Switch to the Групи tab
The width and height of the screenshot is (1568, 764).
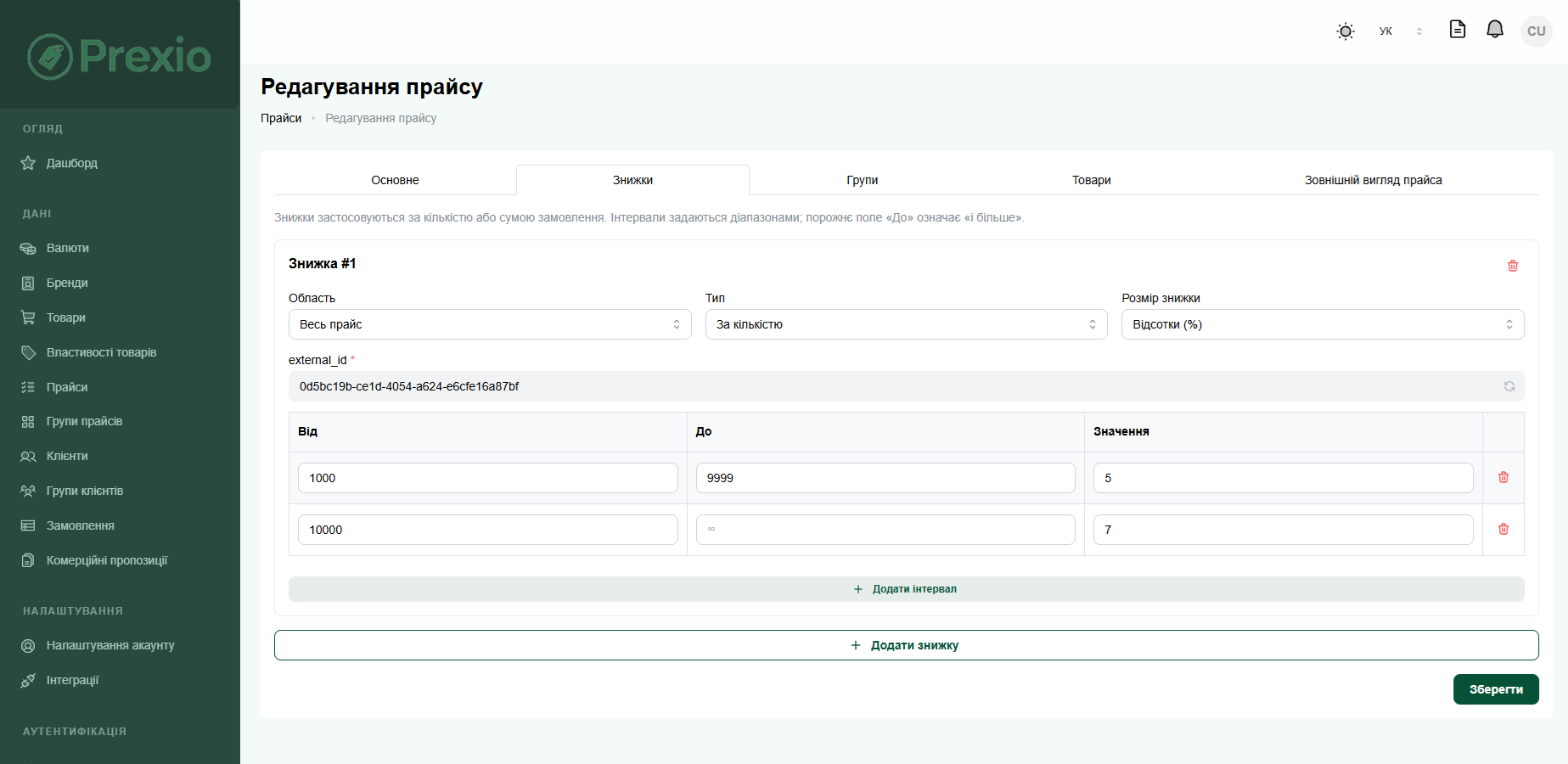[x=862, y=180]
